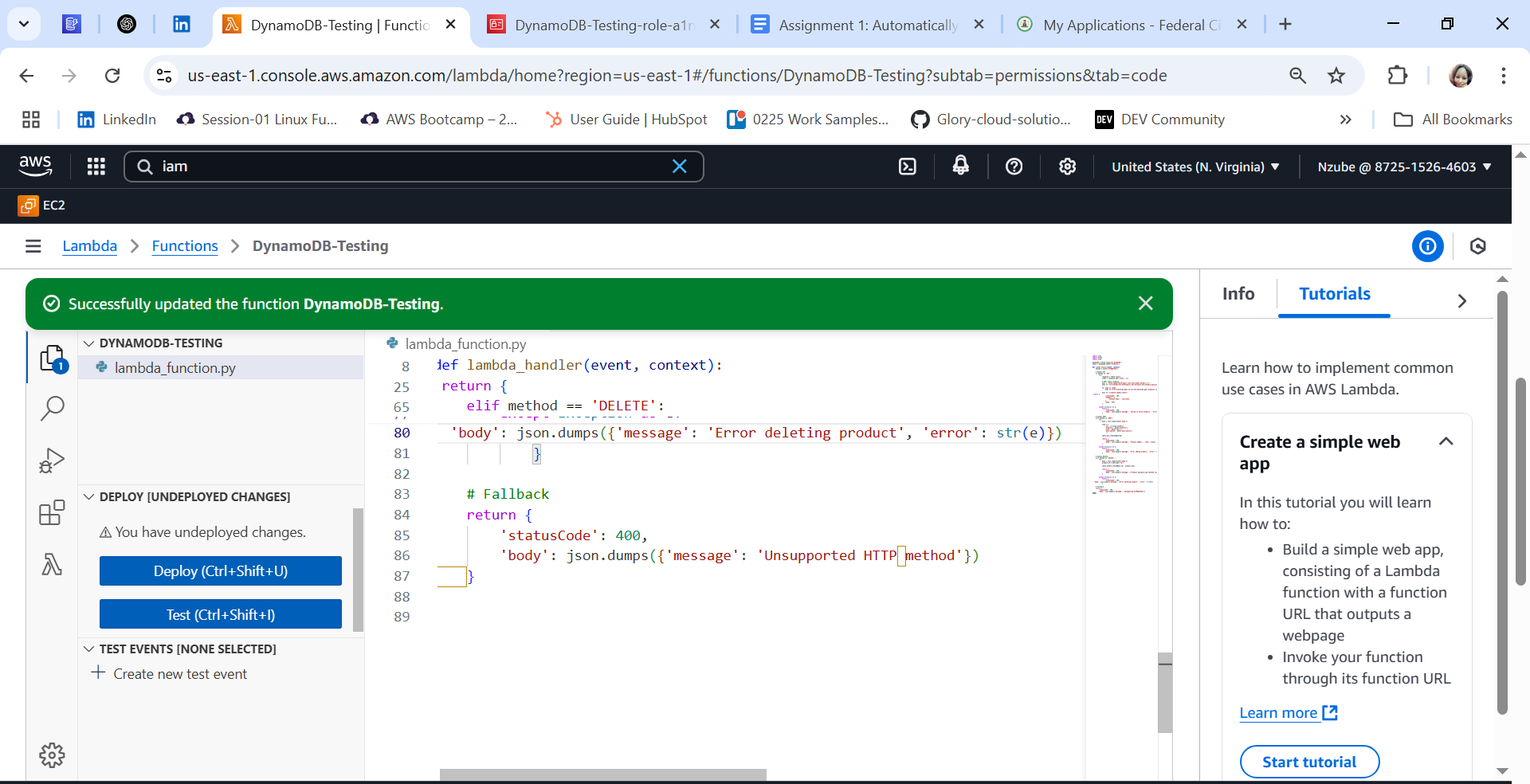This screenshot has height=784, width=1530.
Task: Open the Learn more link
Action: pyautogui.click(x=1288, y=713)
